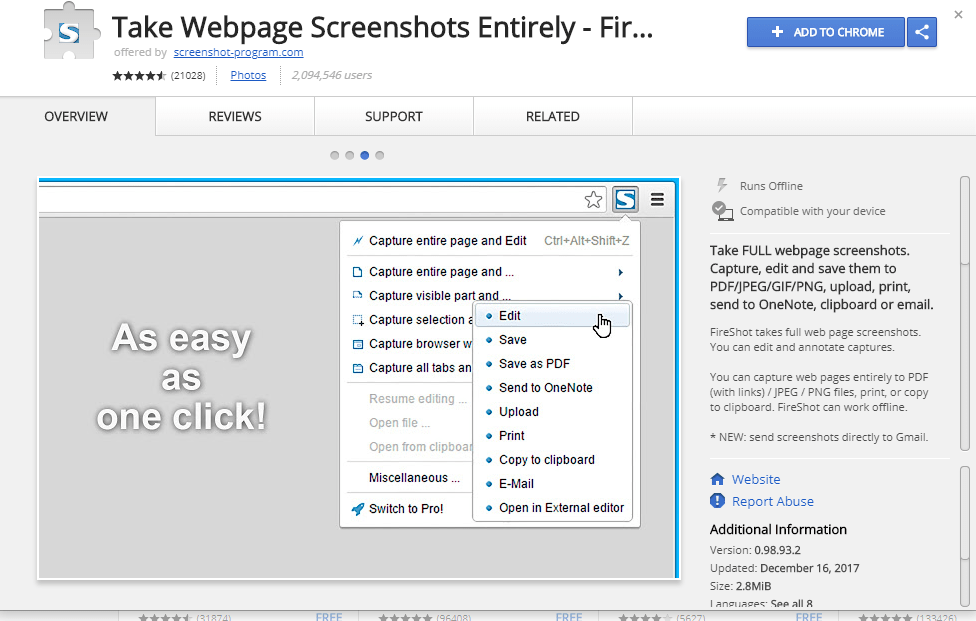
Task: Click the lightning icon beside Capture entire page and Edit
Action: pyautogui.click(x=358, y=241)
